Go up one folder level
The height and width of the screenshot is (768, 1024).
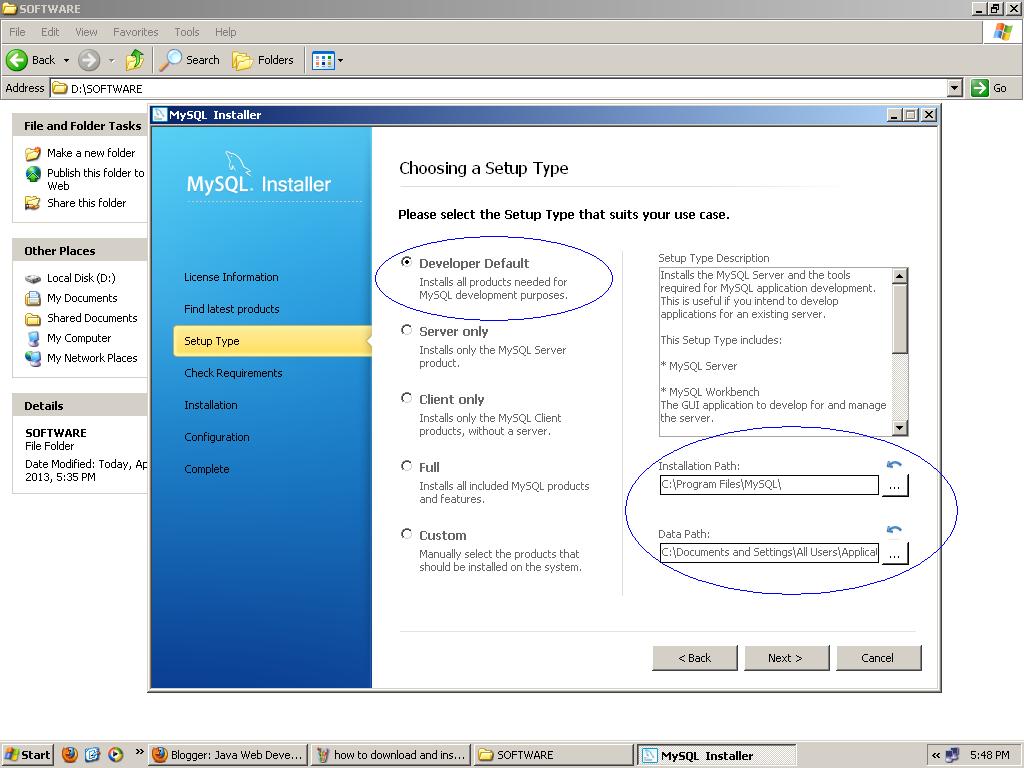[x=136, y=60]
